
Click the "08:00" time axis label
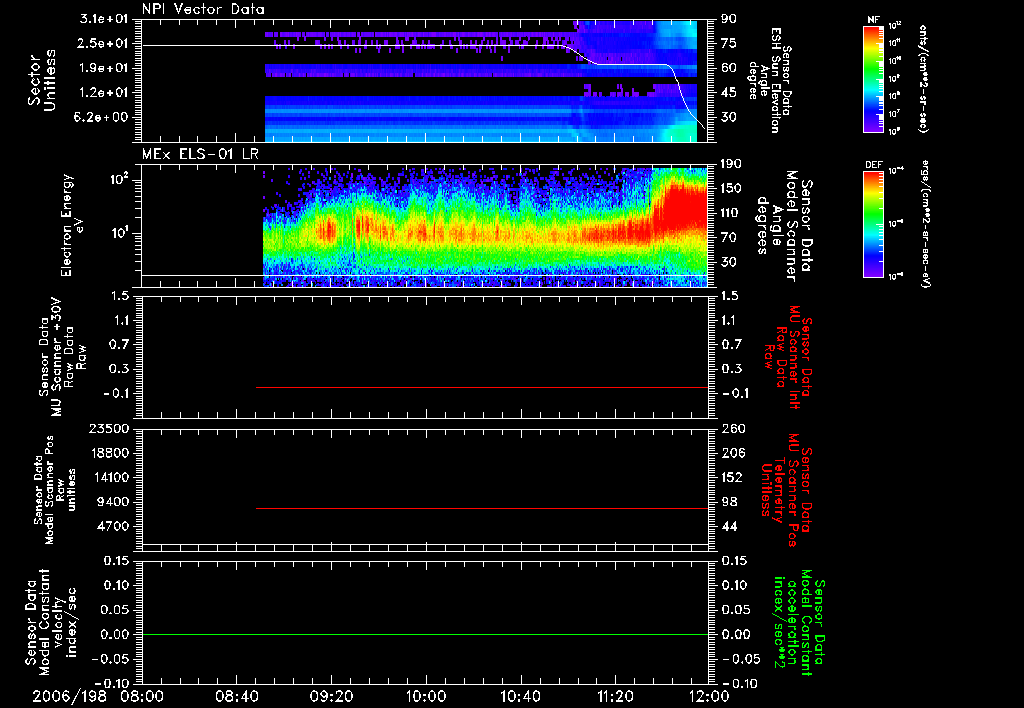pos(142,697)
